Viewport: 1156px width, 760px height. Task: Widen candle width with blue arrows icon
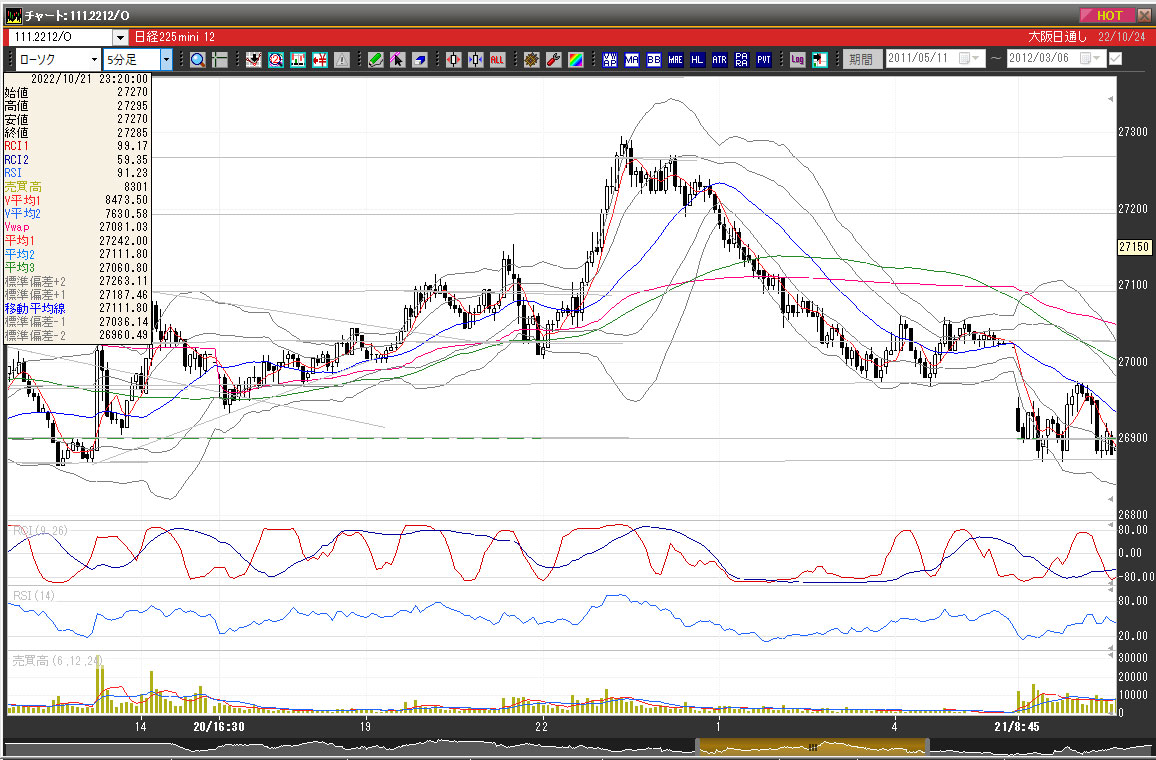[476, 60]
